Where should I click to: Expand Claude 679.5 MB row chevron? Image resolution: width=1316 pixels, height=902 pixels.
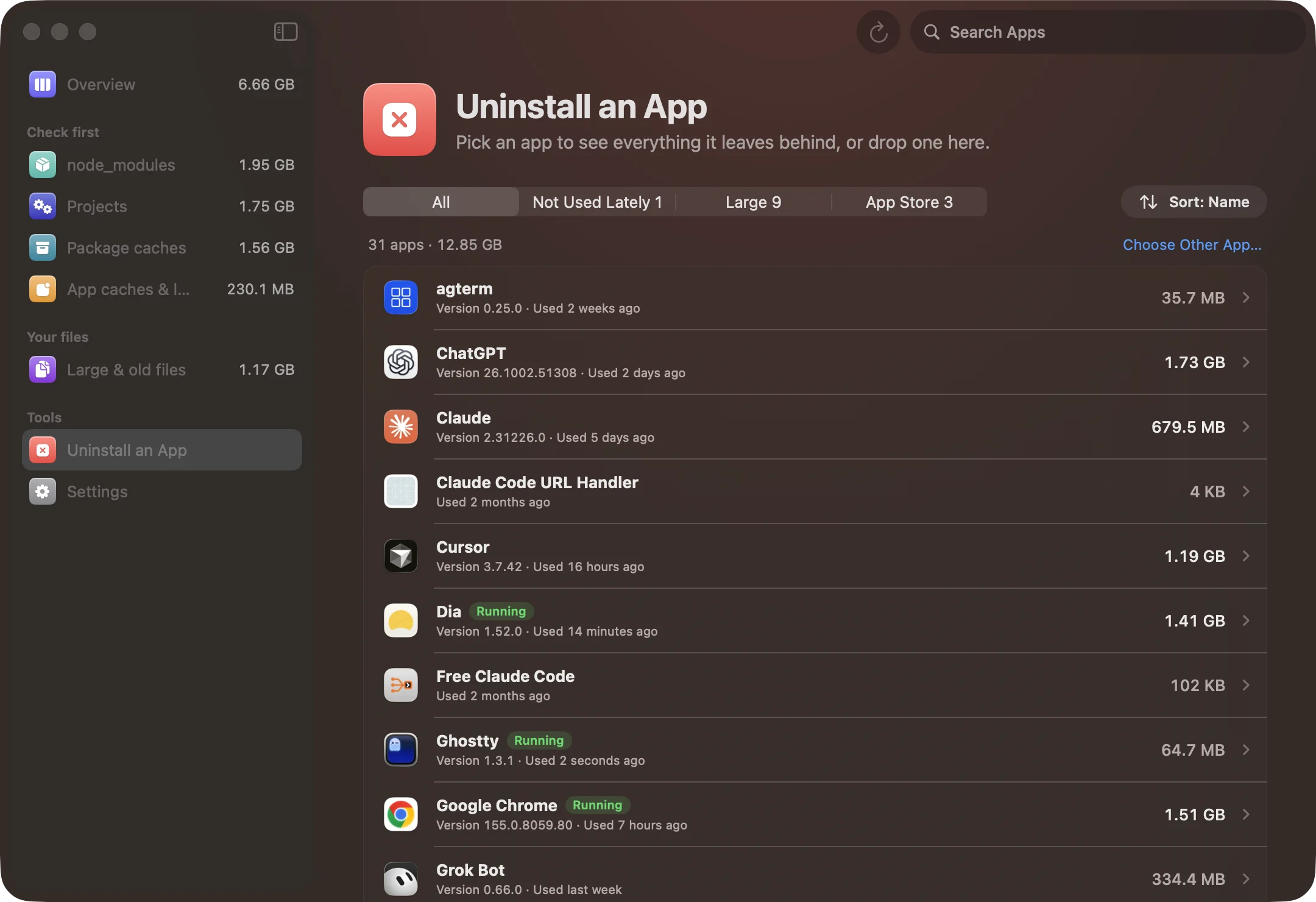coord(1246,427)
